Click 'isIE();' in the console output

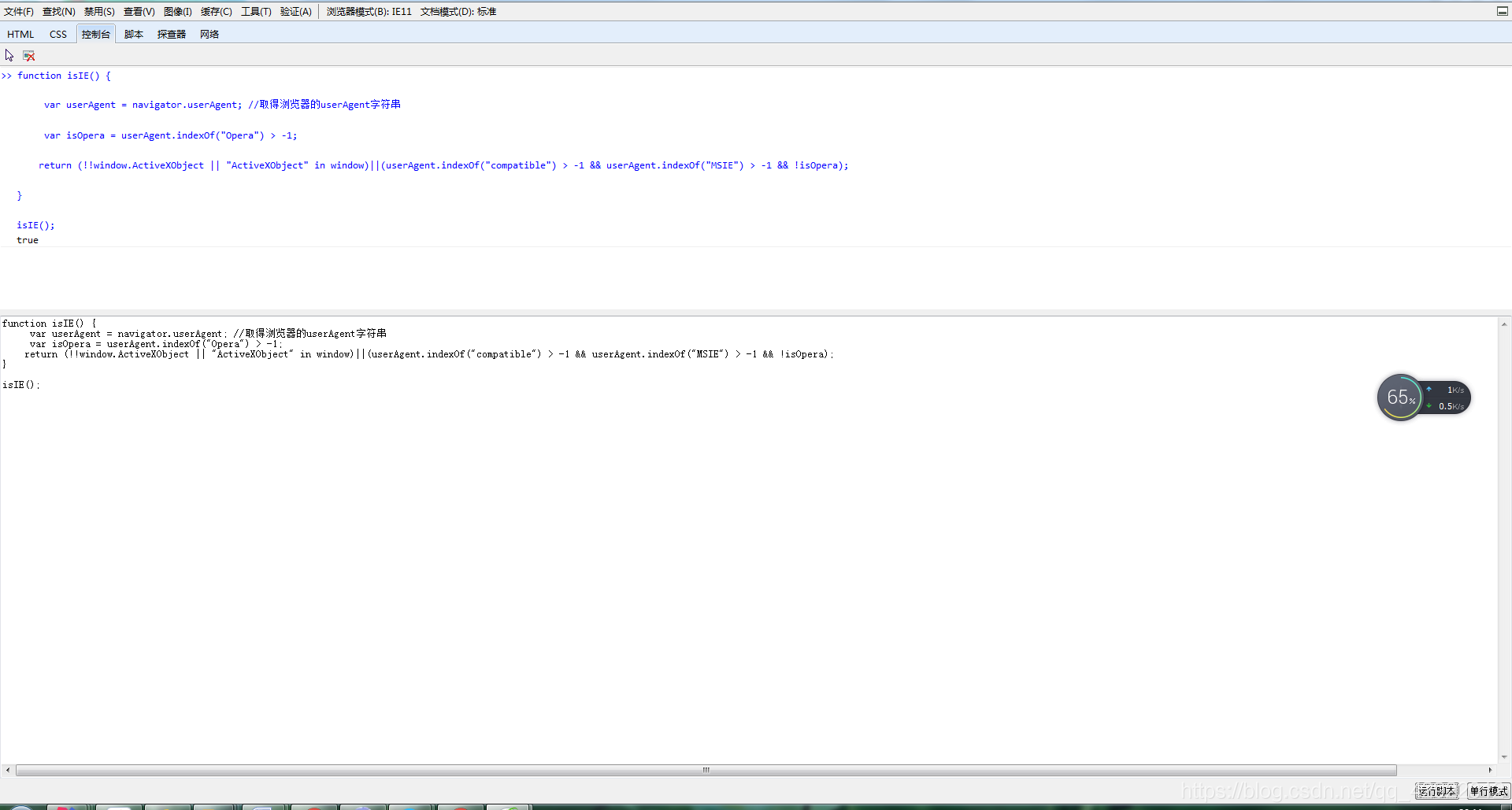point(35,225)
